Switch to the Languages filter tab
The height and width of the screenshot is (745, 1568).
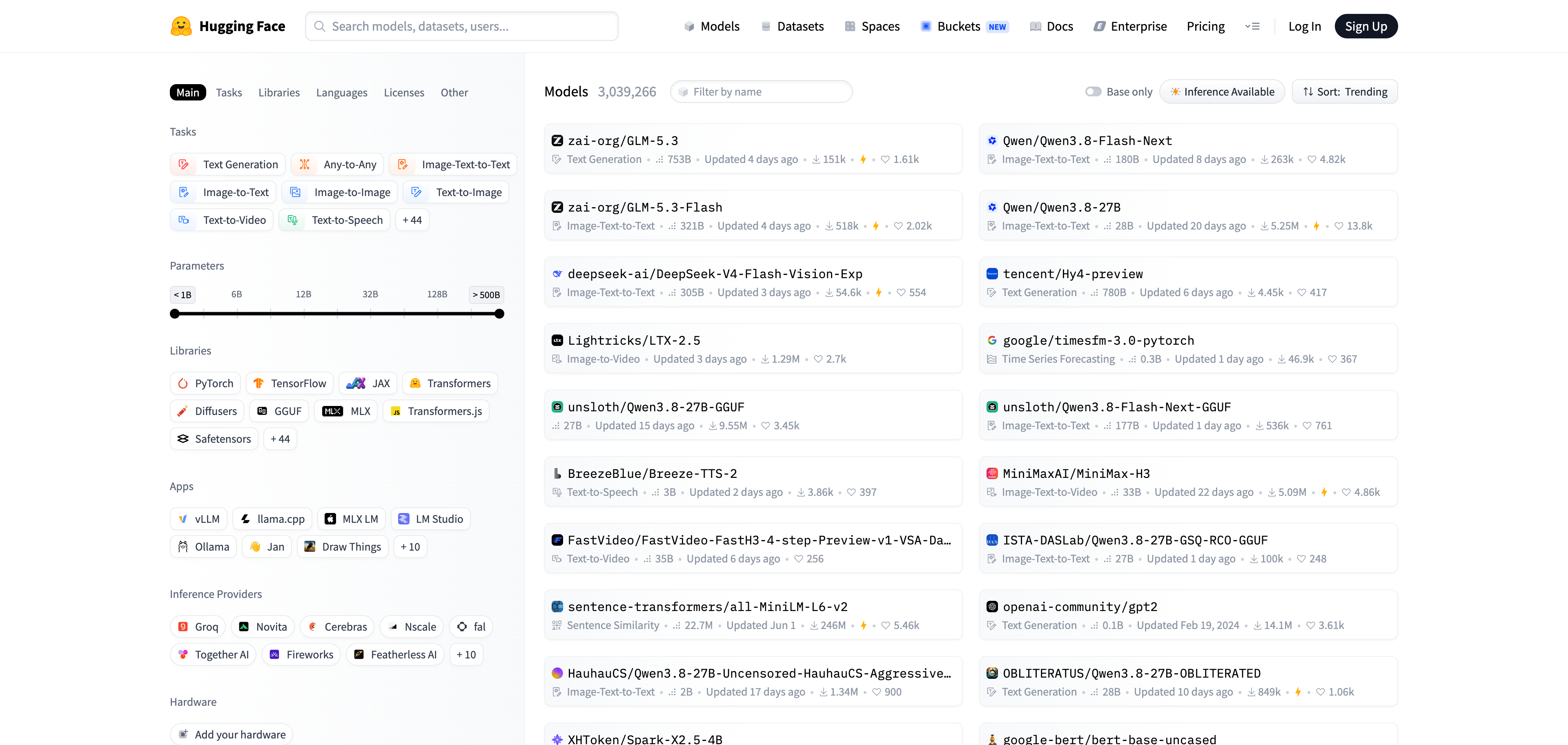[x=341, y=93]
